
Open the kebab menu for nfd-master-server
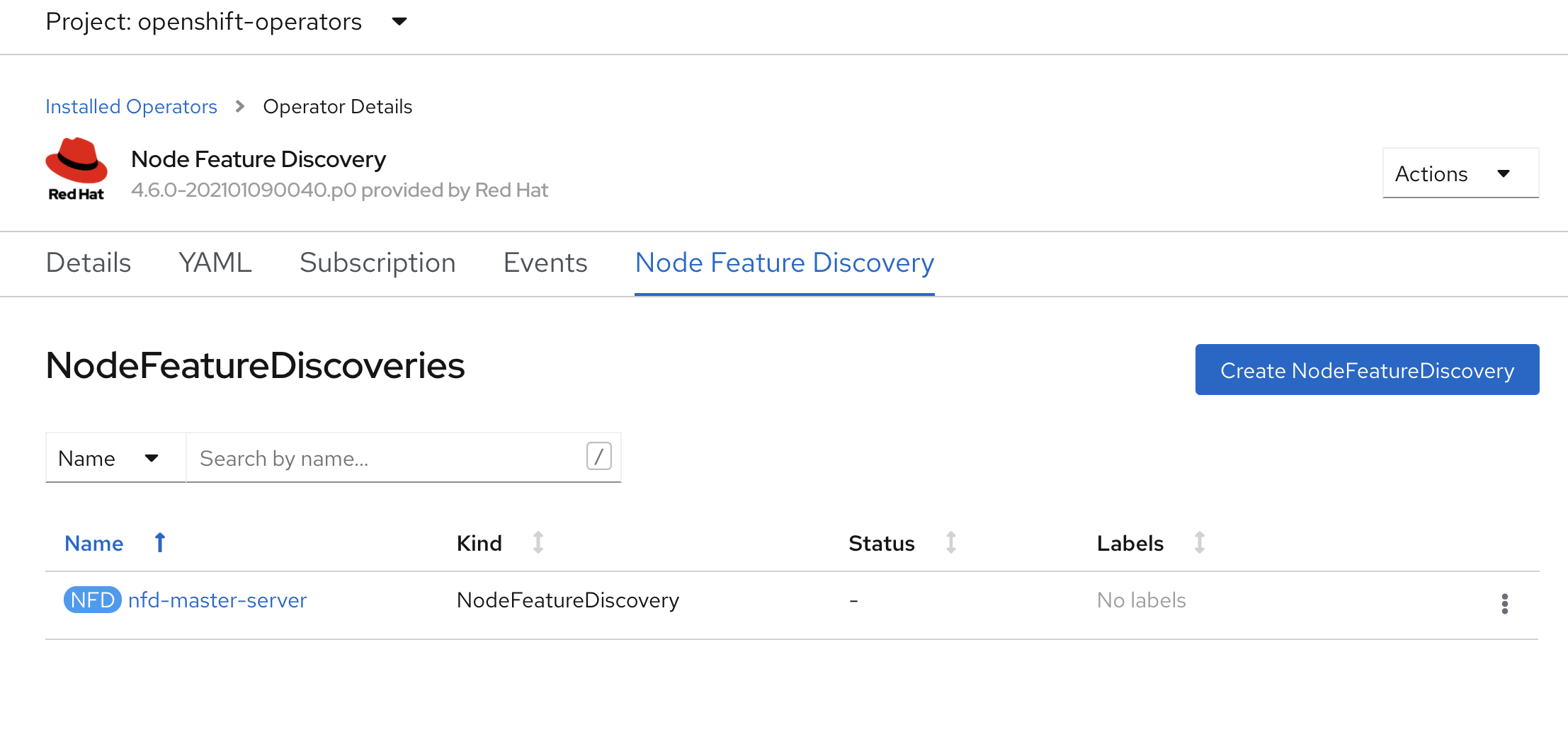point(1504,603)
